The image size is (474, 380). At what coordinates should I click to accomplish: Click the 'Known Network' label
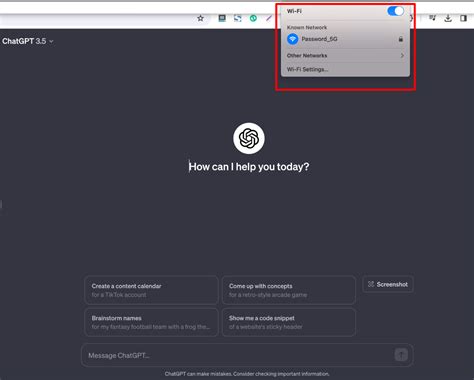(307, 27)
